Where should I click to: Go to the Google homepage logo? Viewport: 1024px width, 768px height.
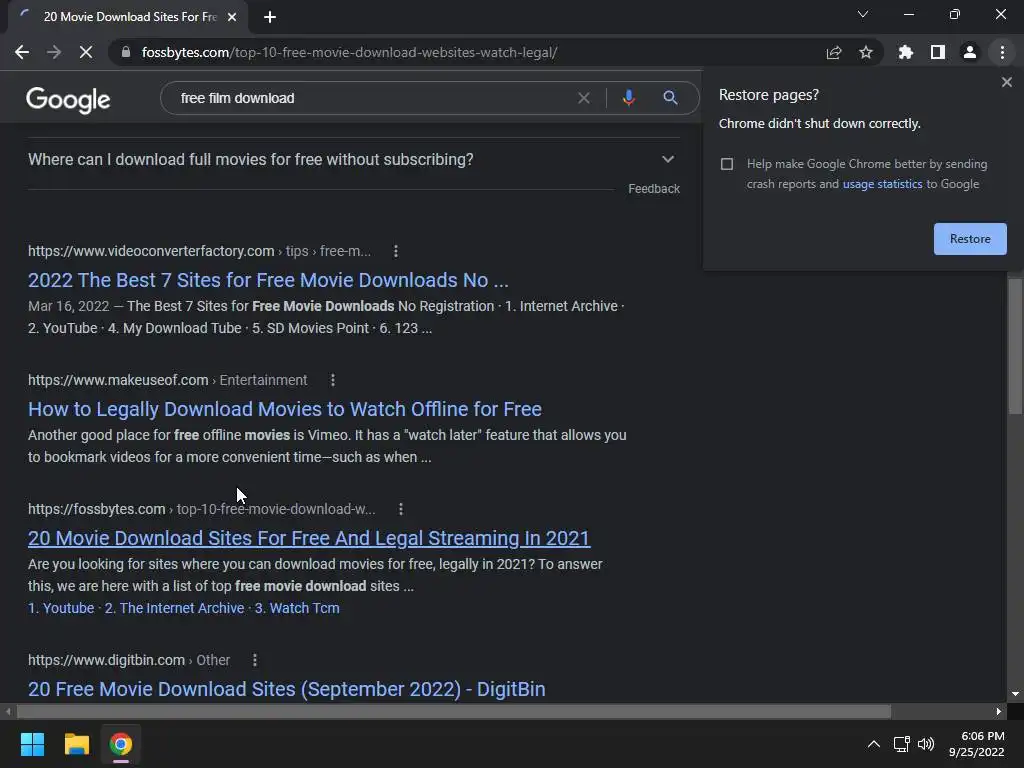point(68,99)
